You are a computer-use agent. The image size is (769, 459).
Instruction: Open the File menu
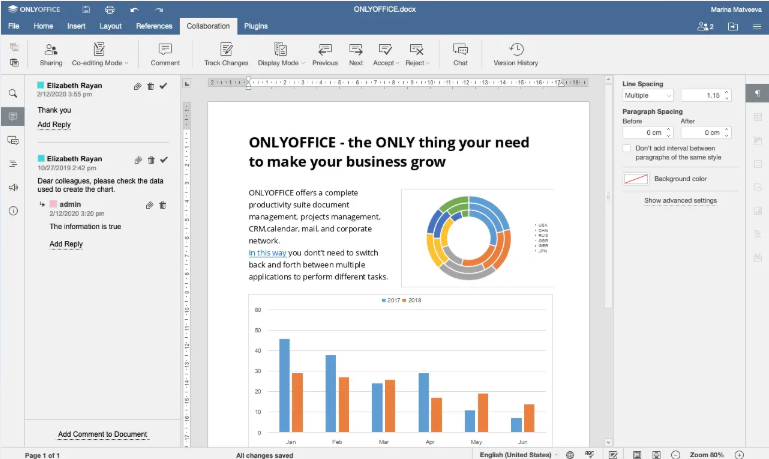[14, 26]
